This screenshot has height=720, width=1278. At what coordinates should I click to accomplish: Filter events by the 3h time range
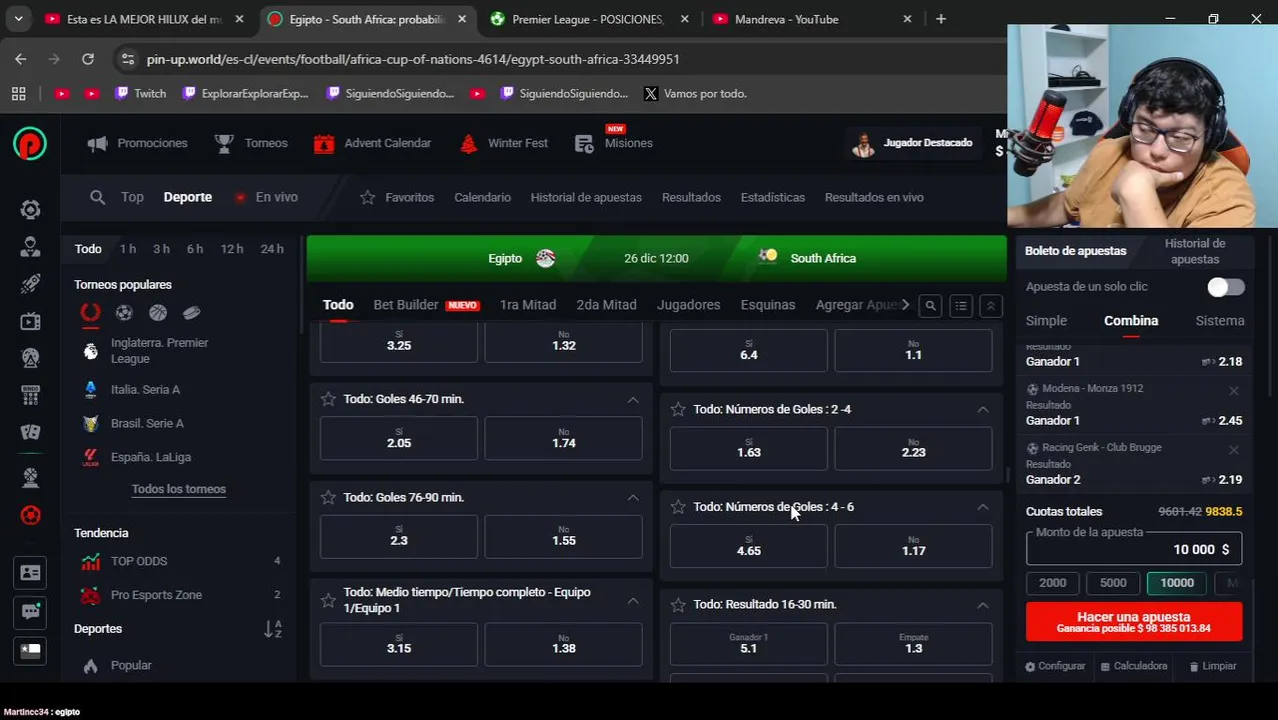[161, 249]
